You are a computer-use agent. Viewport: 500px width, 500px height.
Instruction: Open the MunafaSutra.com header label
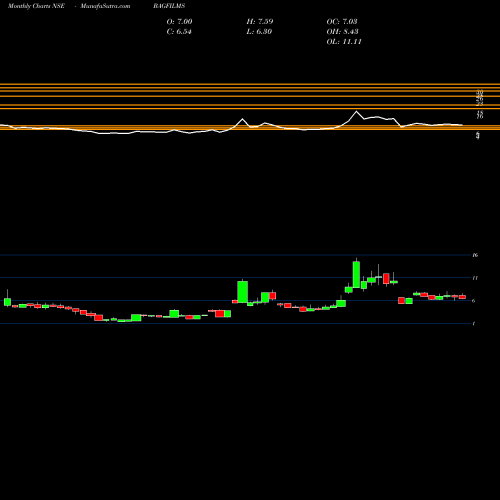pyautogui.click(x=105, y=6)
